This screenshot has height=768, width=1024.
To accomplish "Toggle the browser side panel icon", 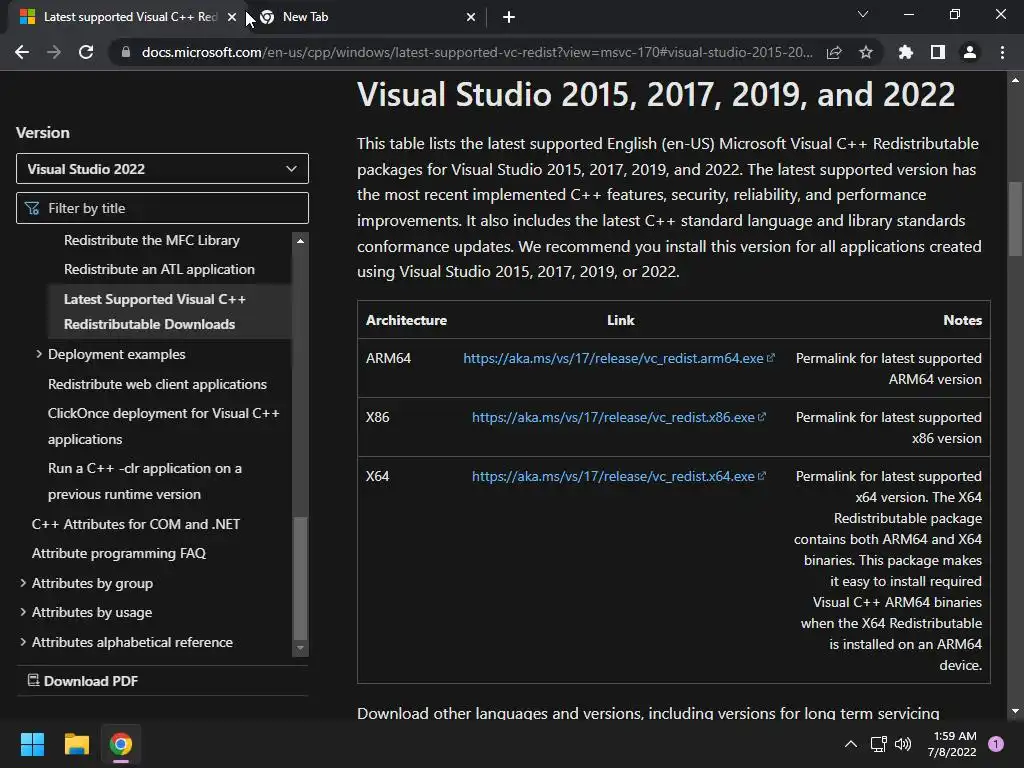I will [x=938, y=52].
